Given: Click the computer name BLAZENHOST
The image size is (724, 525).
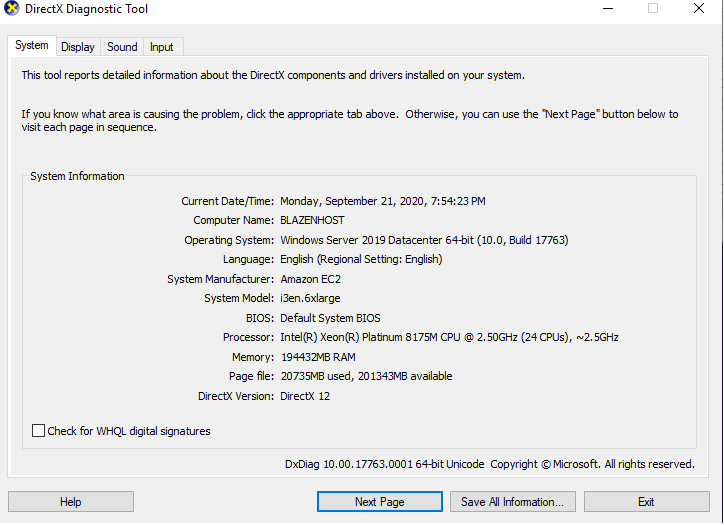Looking at the screenshot, I should (x=312, y=220).
